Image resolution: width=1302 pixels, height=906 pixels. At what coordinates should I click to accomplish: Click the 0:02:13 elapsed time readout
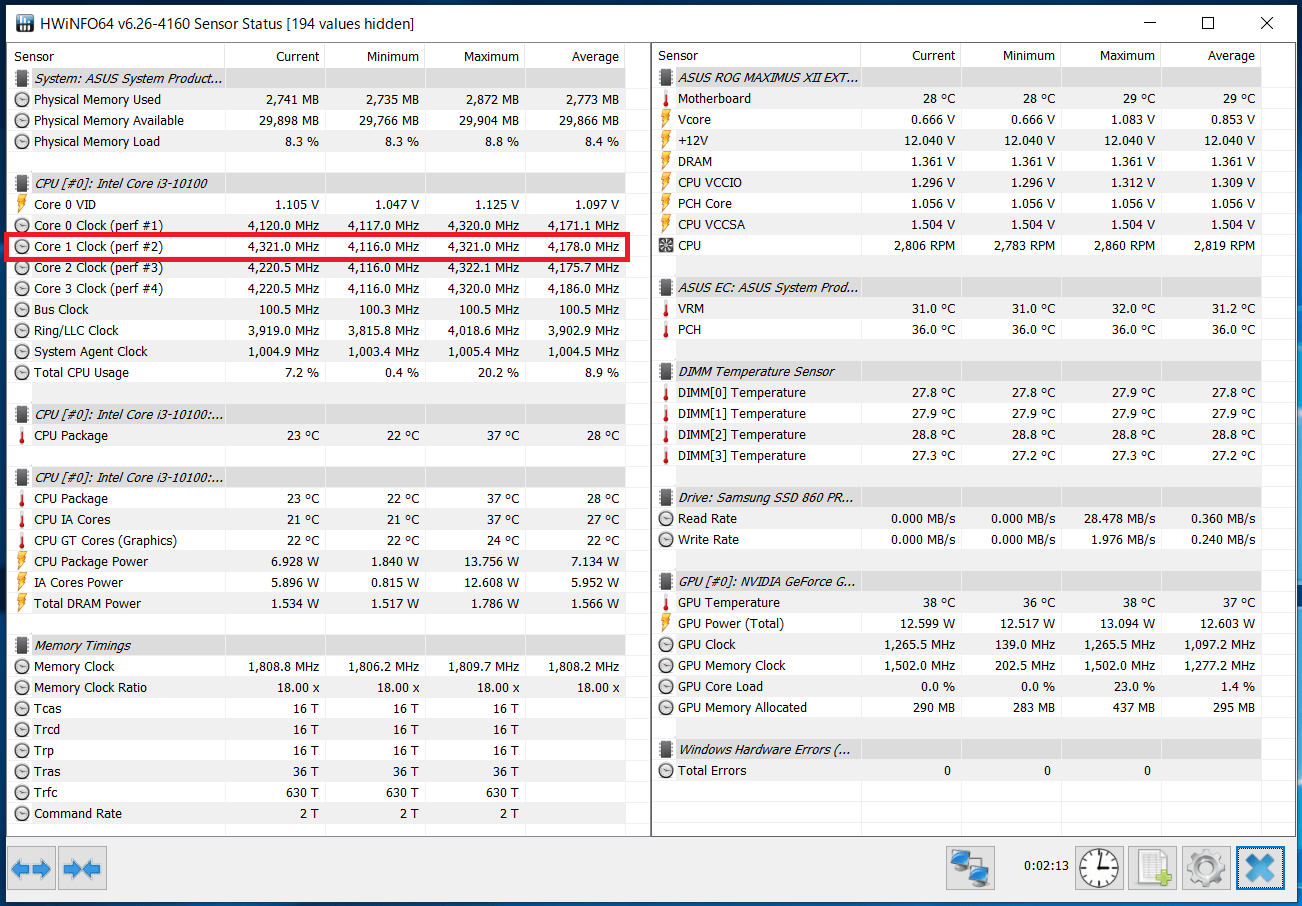tap(1046, 866)
